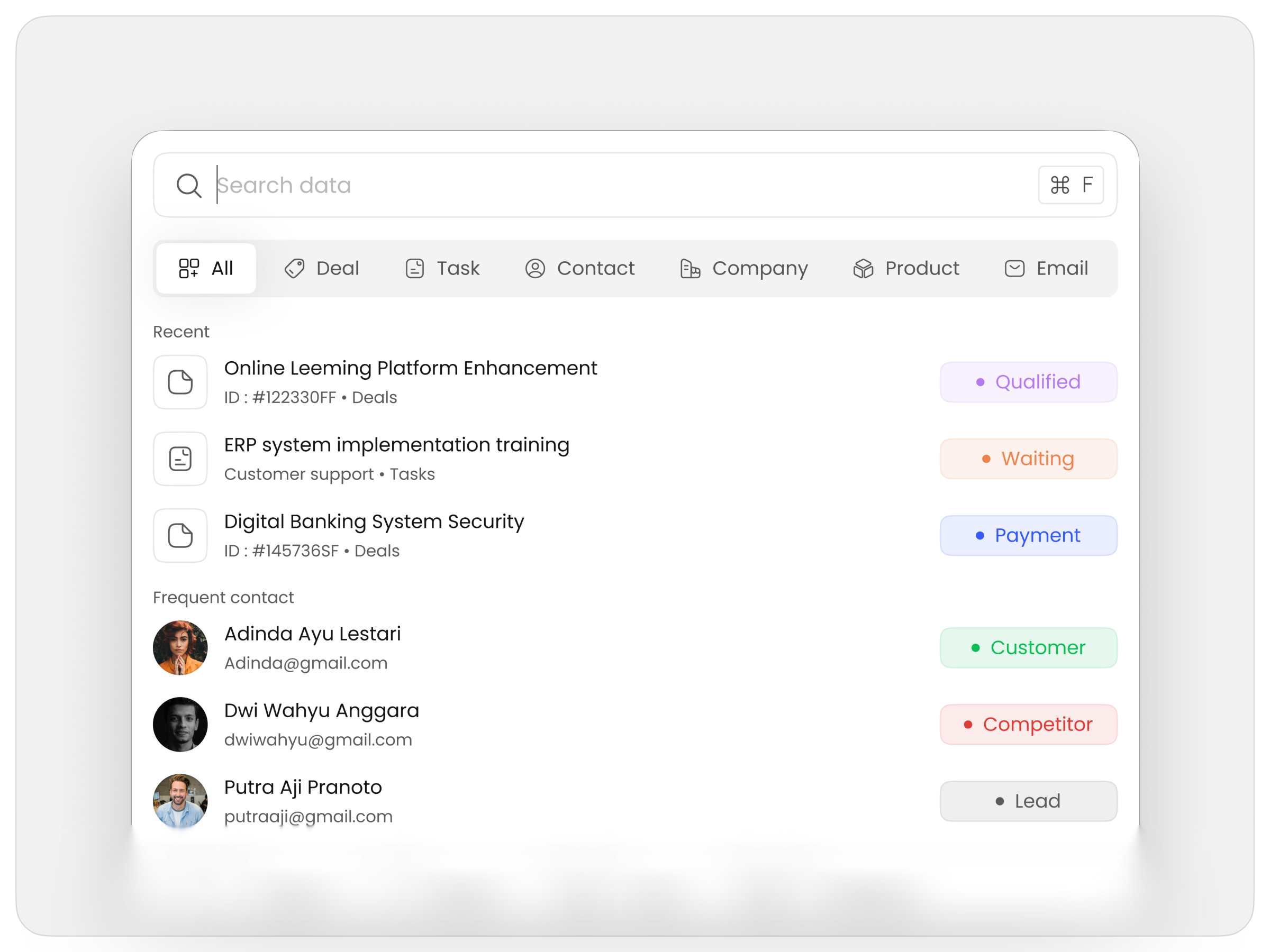Screen dimensions: 1270x952
Task: Click the document icon beside ERP system implementation training
Action: 180,459
